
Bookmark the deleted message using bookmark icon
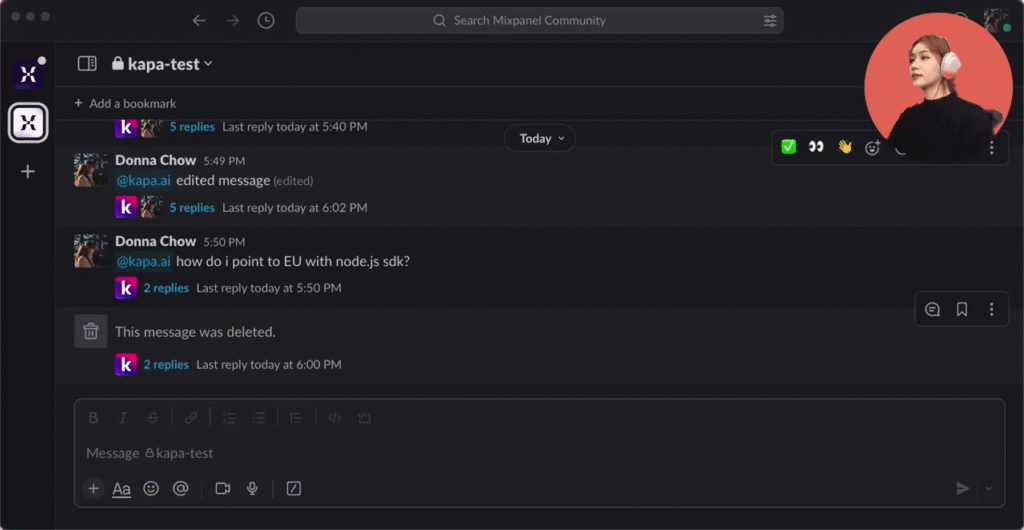pyautogui.click(x=962, y=310)
